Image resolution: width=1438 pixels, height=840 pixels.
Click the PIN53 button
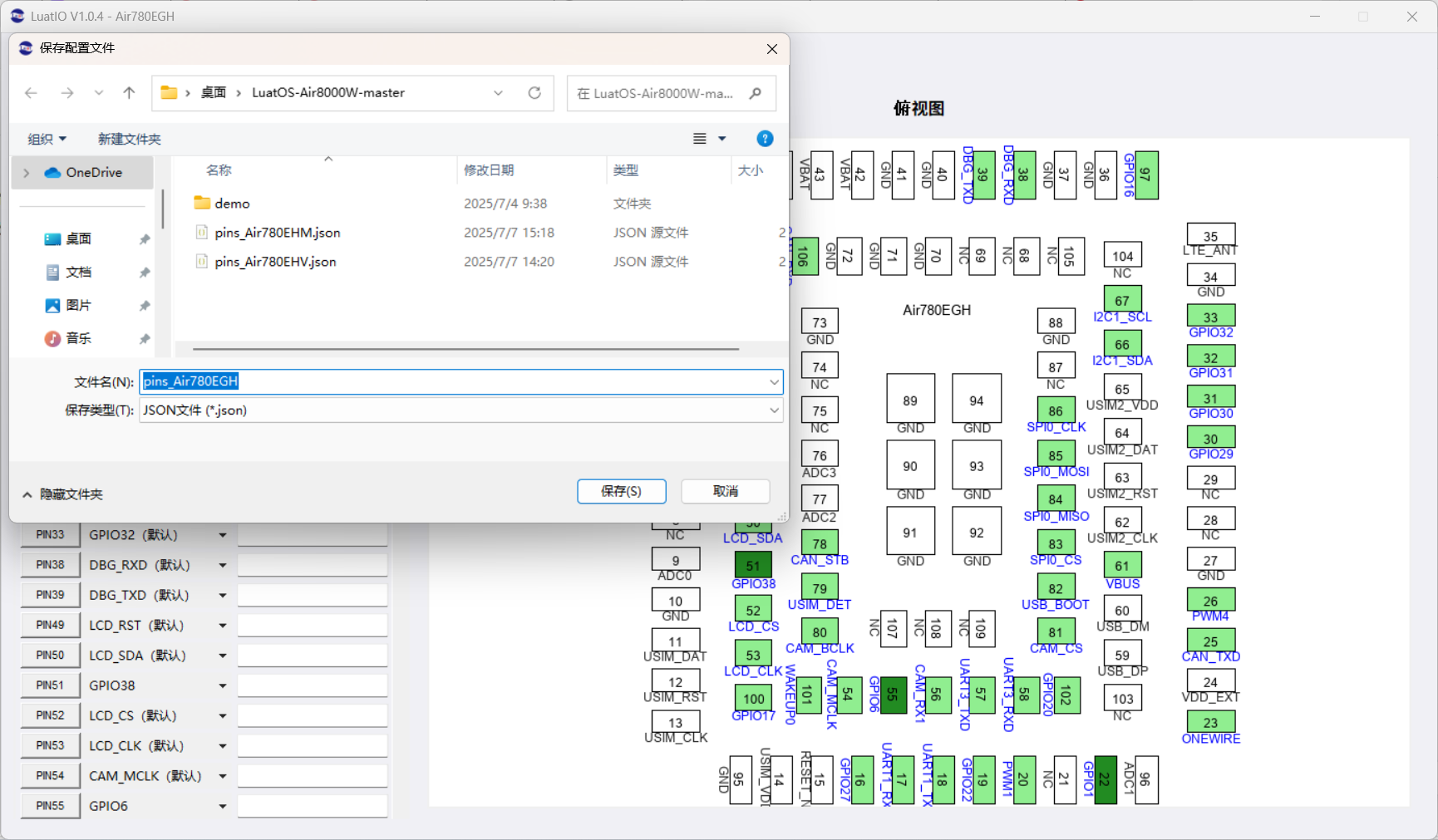tap(50, 745)
